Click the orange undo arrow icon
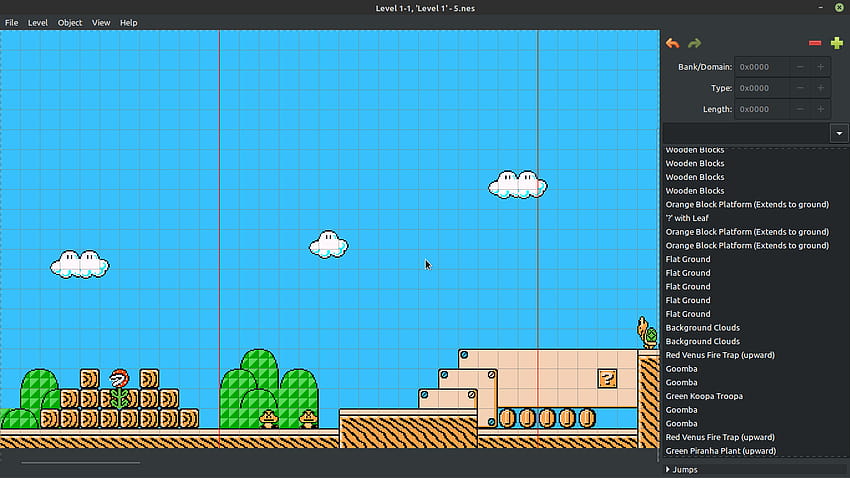The width and height of the screenshot is (850, 478). click(x=673, y=43)
